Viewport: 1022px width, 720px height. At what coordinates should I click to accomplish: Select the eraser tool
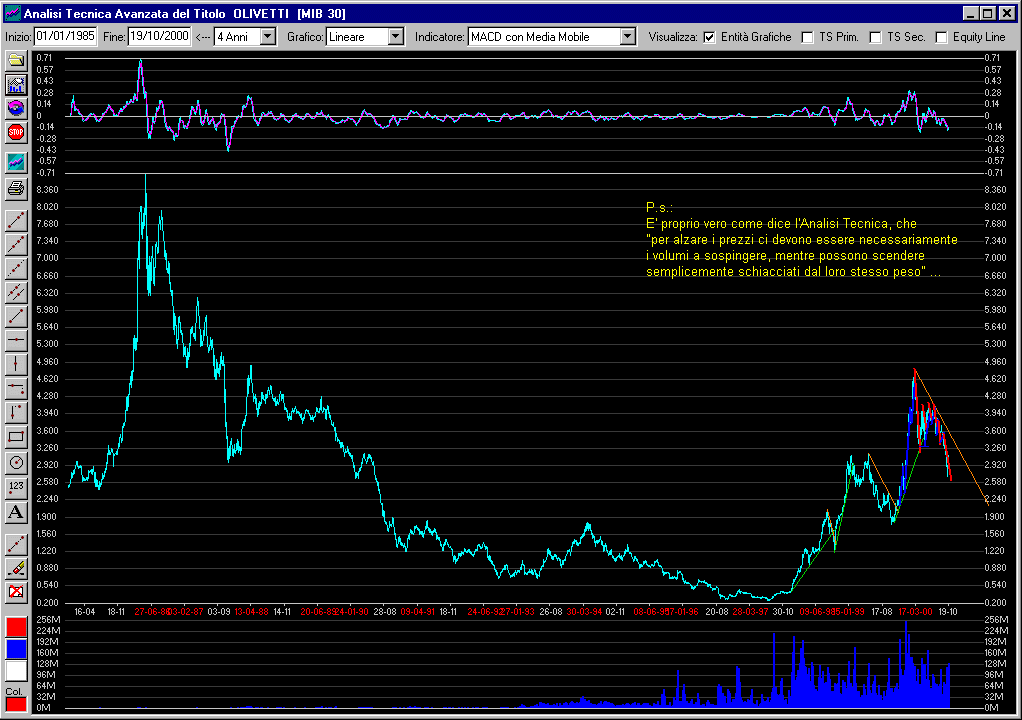16,568
